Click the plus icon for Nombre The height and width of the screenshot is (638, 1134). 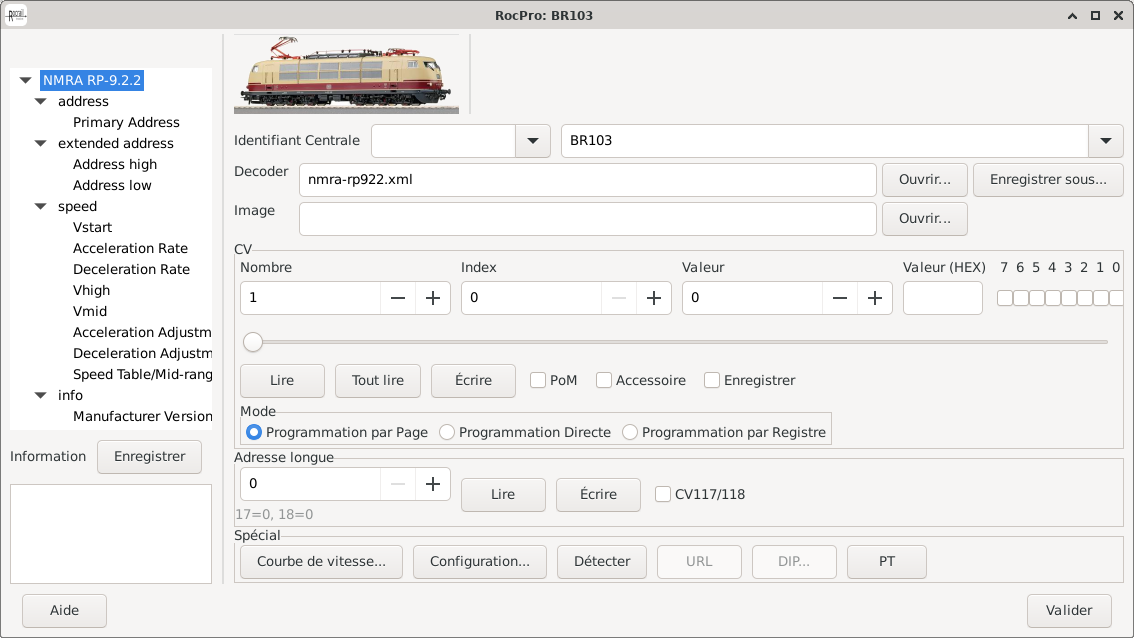pos(433,298)
